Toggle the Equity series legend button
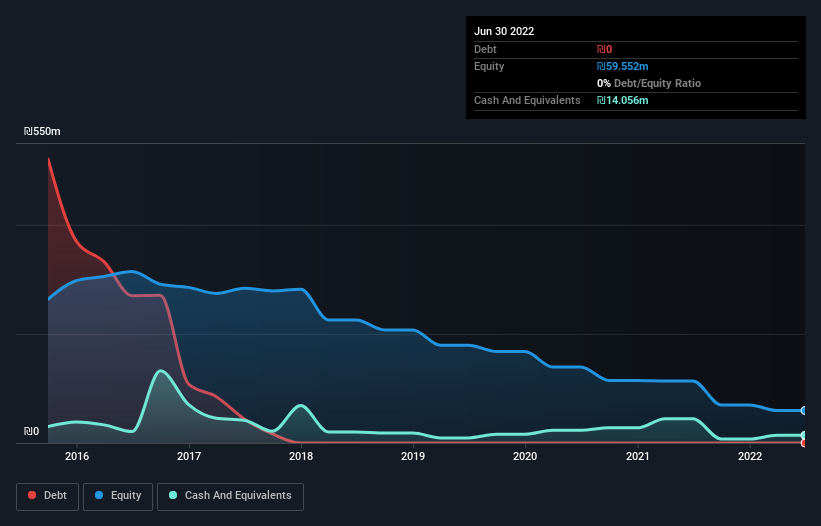The width and height of the screenshot is (821, 526). [x=118, y=496]
